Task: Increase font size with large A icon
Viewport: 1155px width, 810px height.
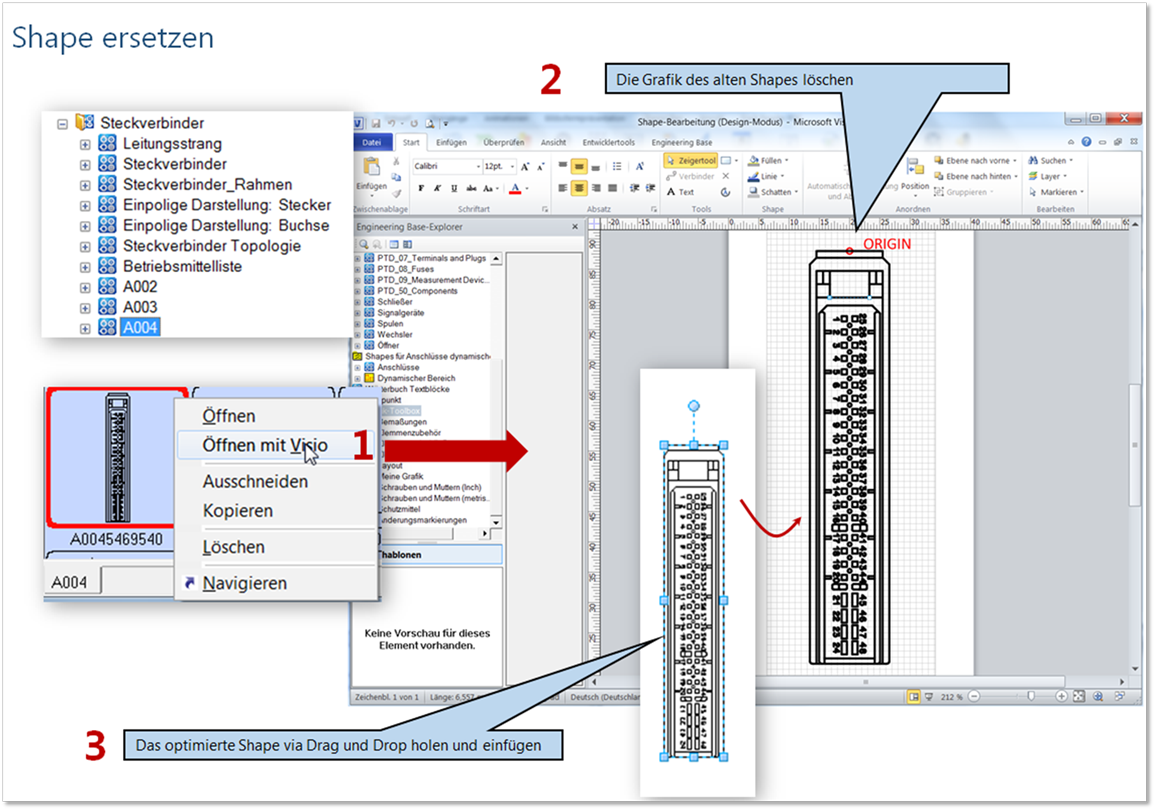Action: point(525,166)
